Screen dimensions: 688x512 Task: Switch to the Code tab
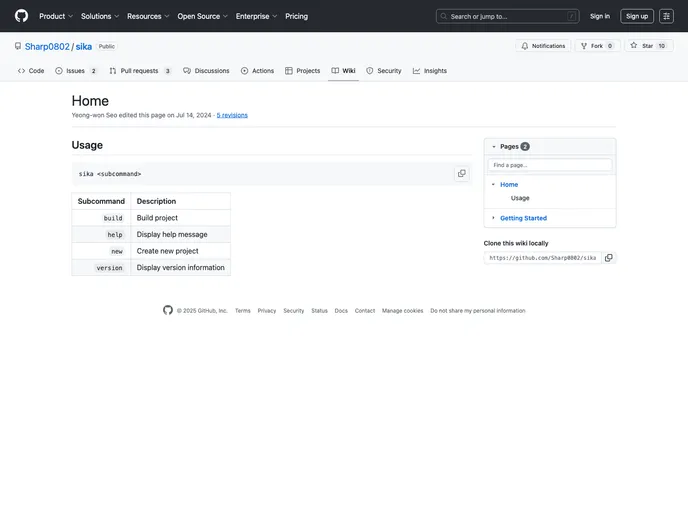tap(31, 71)
